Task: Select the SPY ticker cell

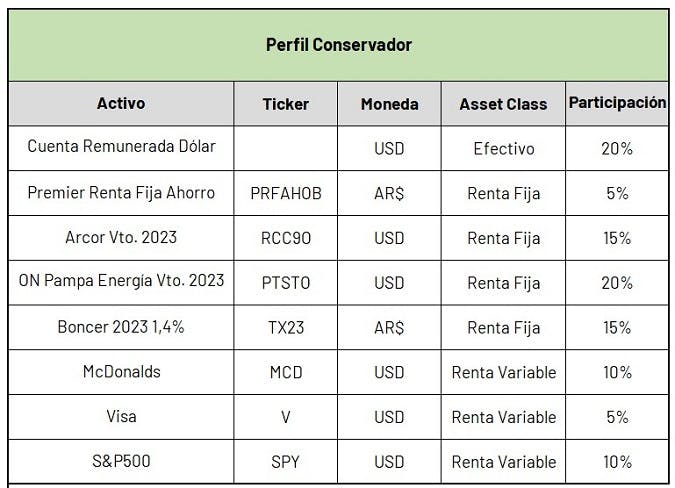Action: point(286,462)
